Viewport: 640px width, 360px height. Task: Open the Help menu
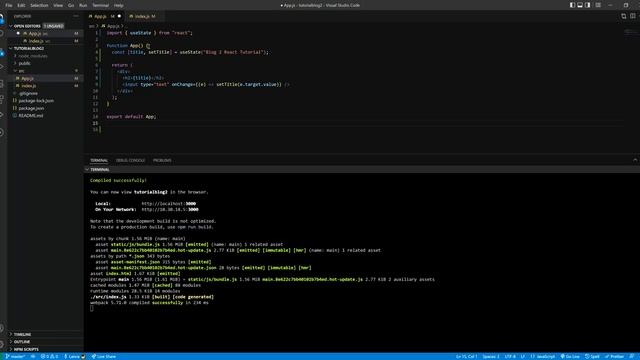[118, 5]
